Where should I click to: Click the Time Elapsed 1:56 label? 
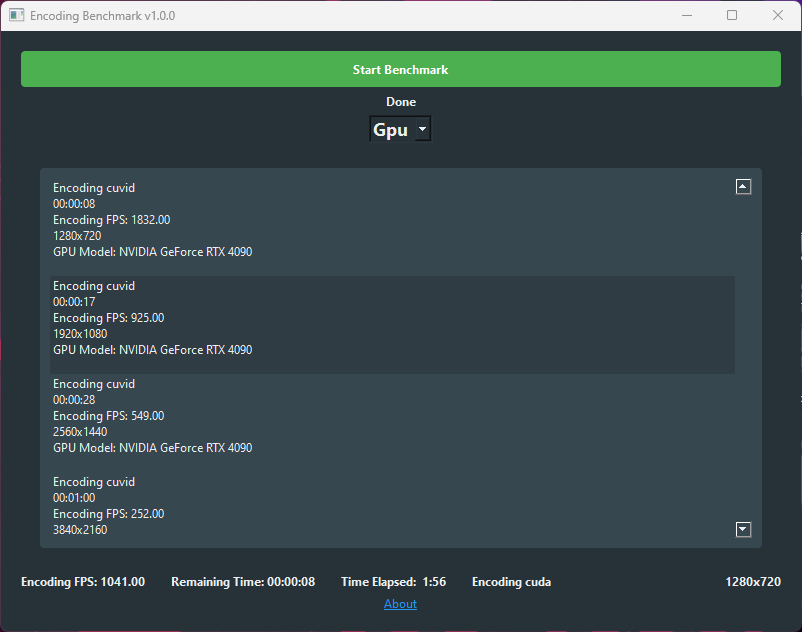click(393, 582)
